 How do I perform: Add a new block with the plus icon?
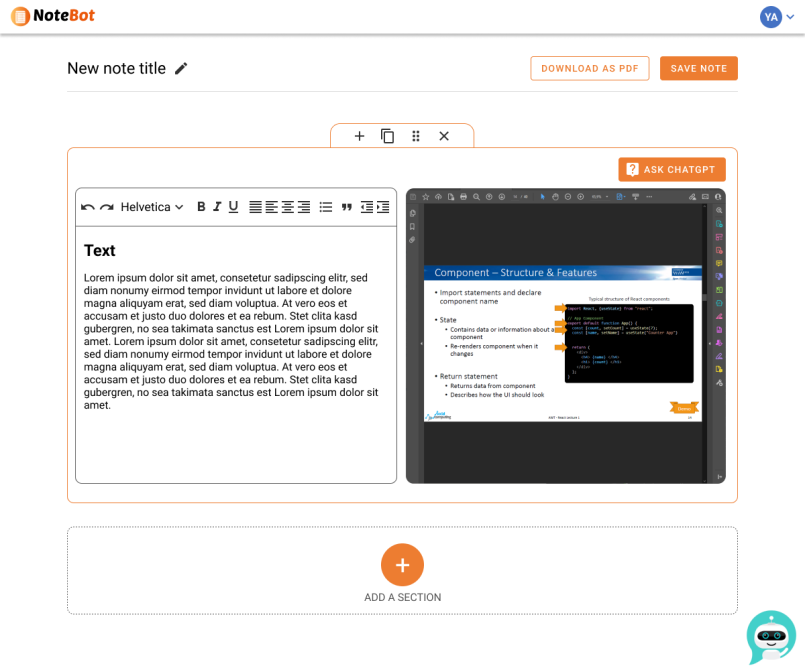pyautogui.click(x=359, y=136)
